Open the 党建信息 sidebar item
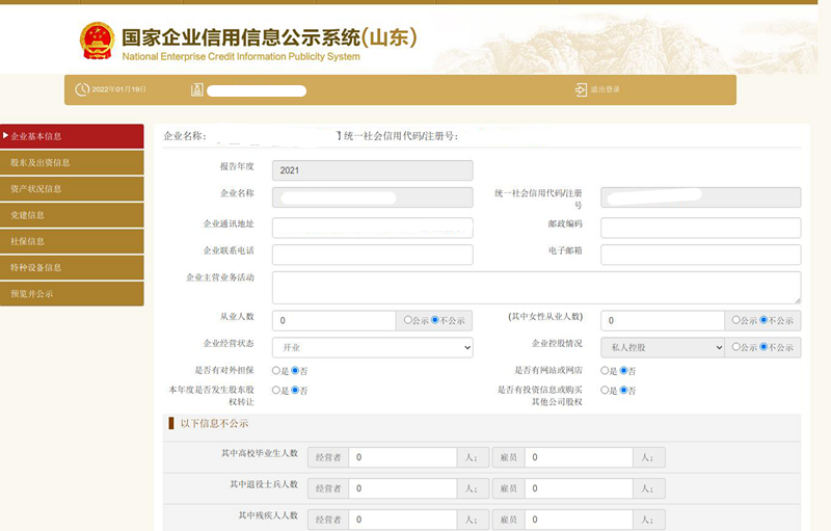The image size is (831, 531). pos(72,215)
